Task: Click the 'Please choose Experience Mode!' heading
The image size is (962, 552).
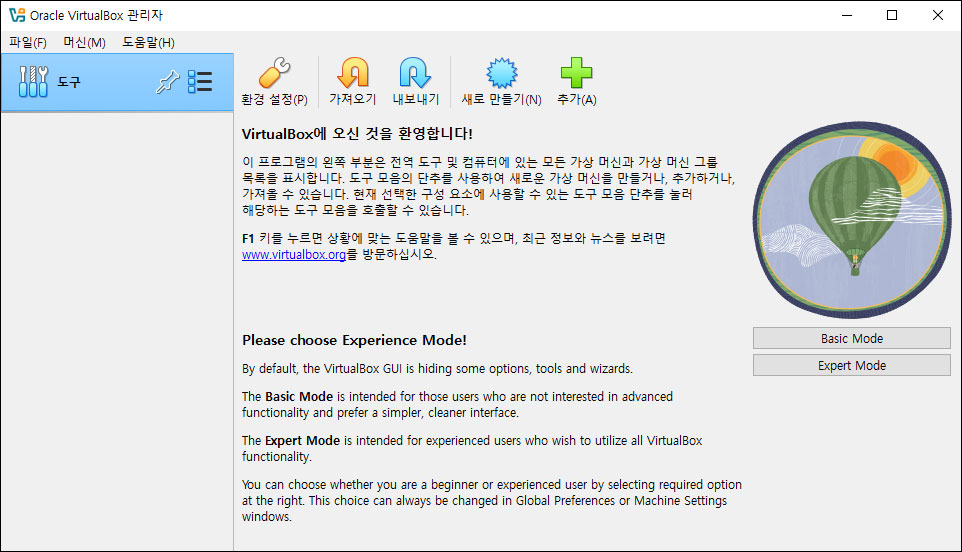Action: pos(355,340)
